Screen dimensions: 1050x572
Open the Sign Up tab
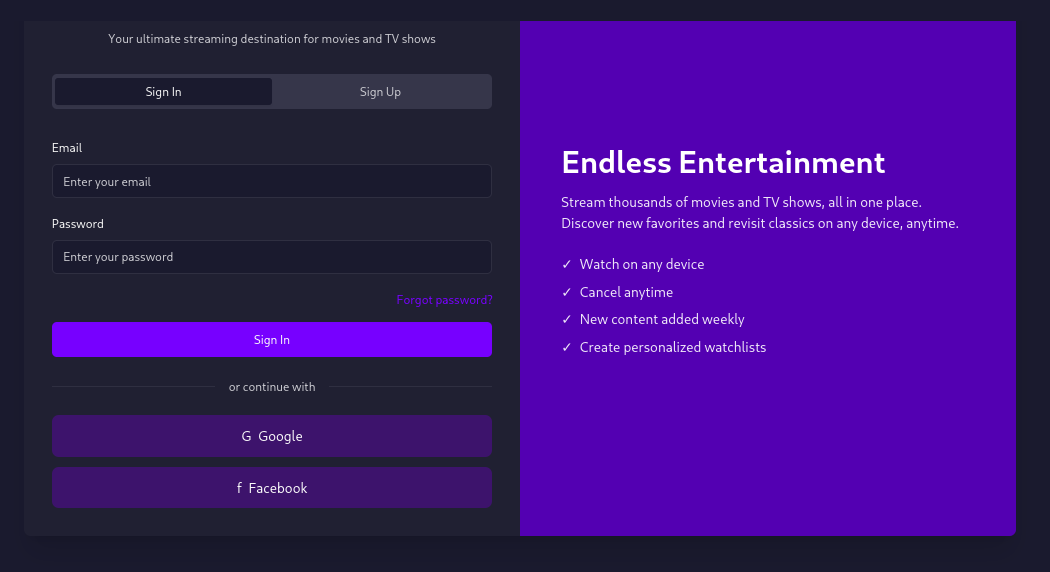tap(380, 92)
